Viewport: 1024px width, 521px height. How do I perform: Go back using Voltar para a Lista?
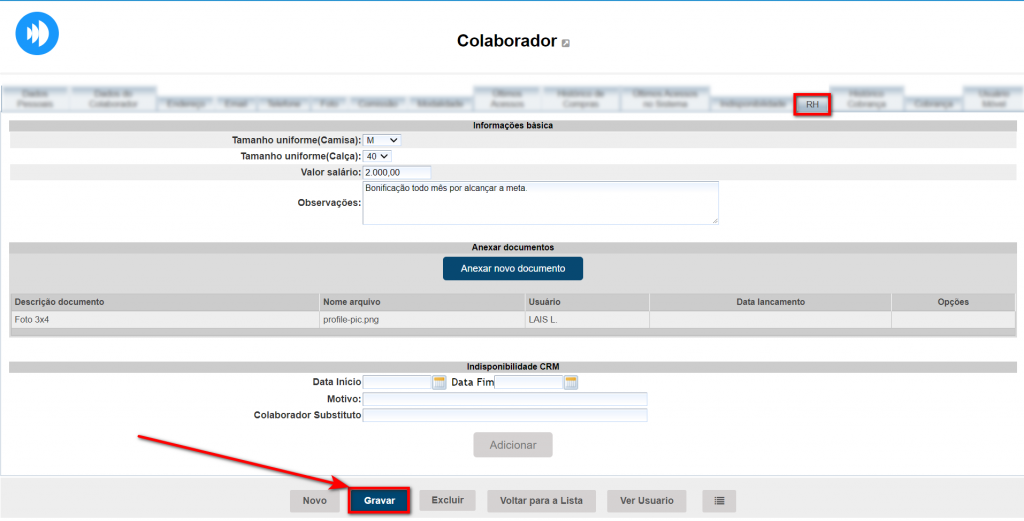coord(541,500)
